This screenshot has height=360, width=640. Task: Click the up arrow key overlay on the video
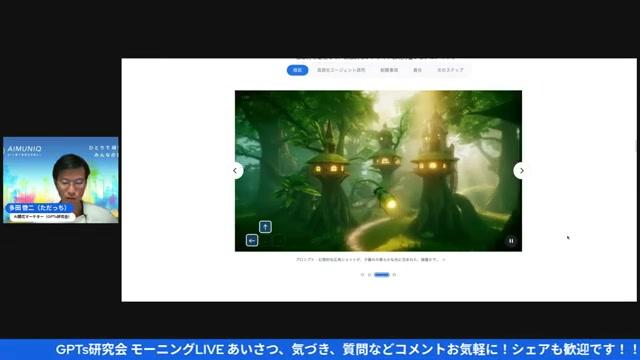(x=265, y=227)
